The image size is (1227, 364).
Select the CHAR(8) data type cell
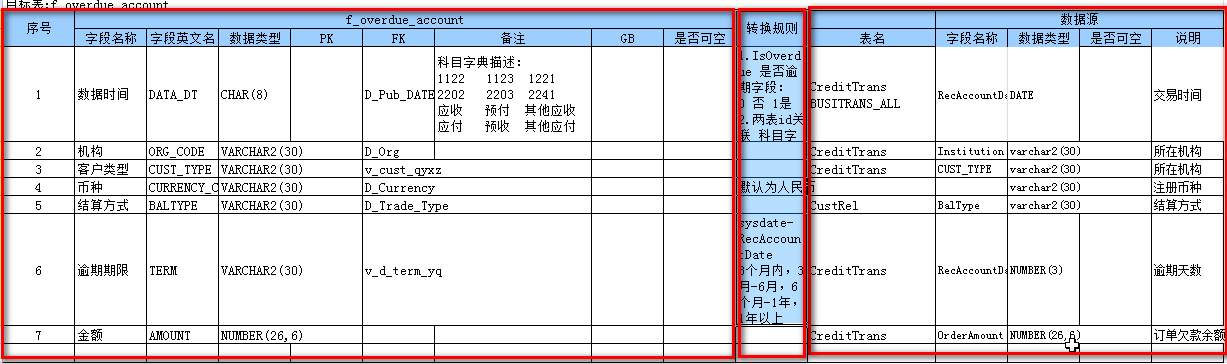point(254,95)
